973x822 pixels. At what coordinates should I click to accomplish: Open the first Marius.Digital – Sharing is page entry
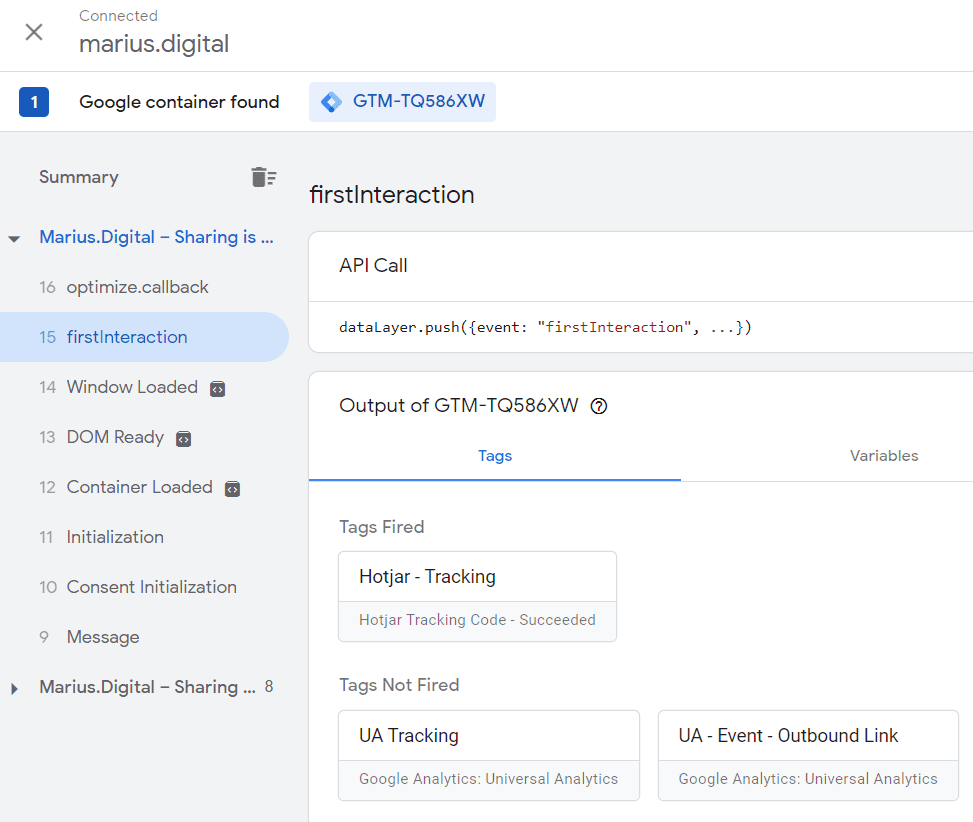(x=156, y=237)
